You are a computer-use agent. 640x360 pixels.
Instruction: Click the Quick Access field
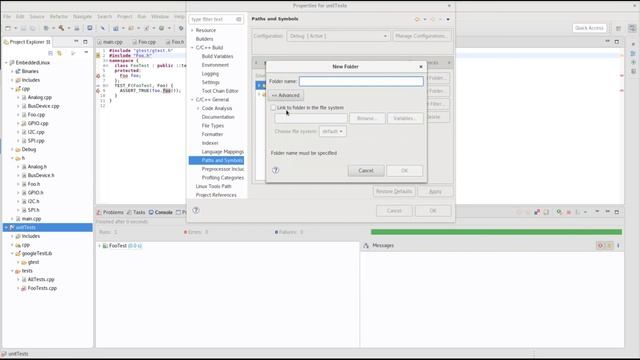pyautogui.click(x=589, y=28)
